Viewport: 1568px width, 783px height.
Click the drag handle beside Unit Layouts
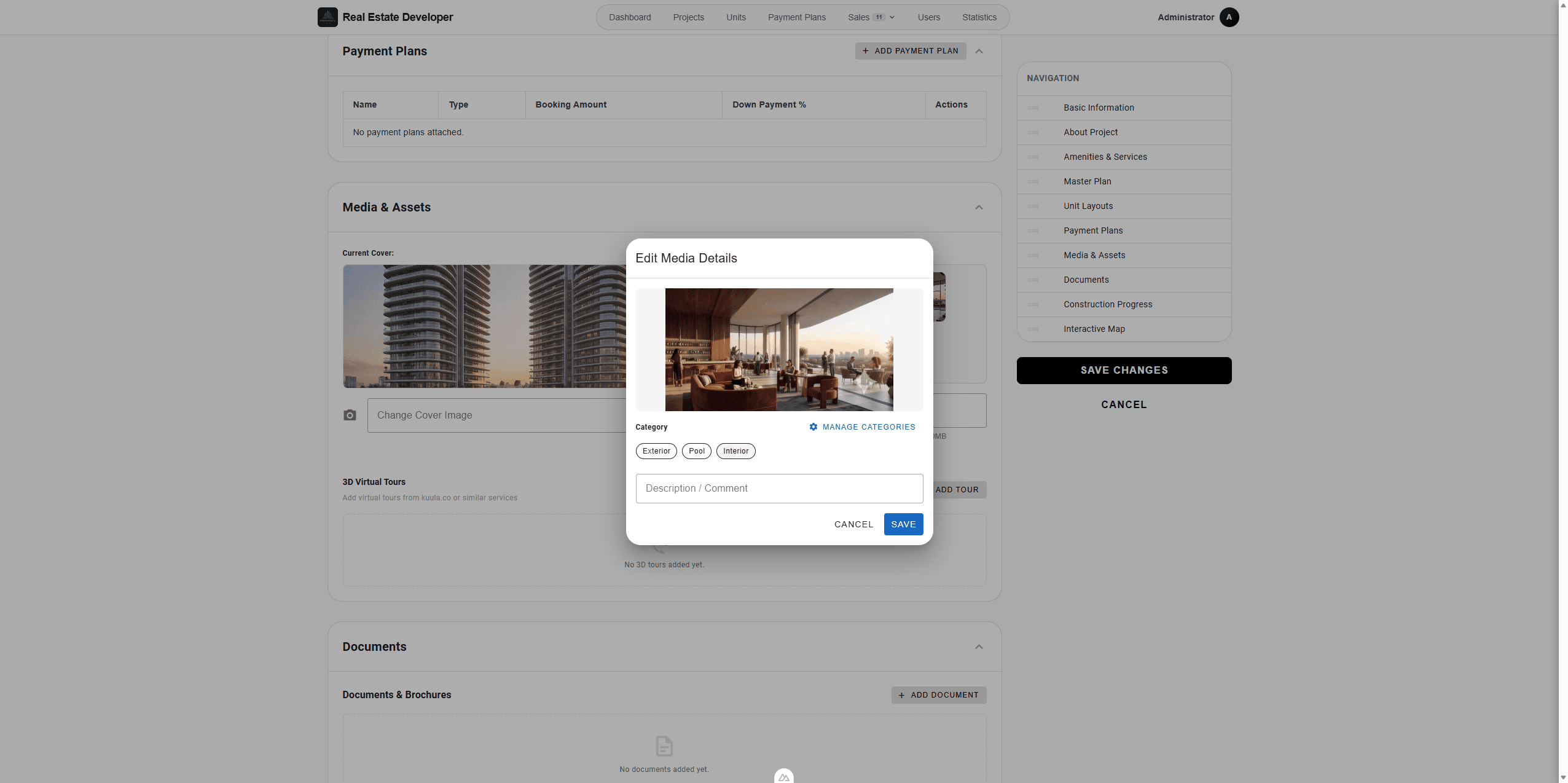point(1033,207)
